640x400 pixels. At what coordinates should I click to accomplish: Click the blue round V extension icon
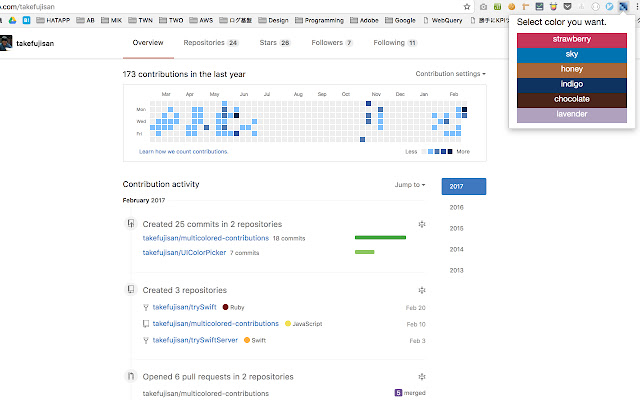click(x=609, y=7)
